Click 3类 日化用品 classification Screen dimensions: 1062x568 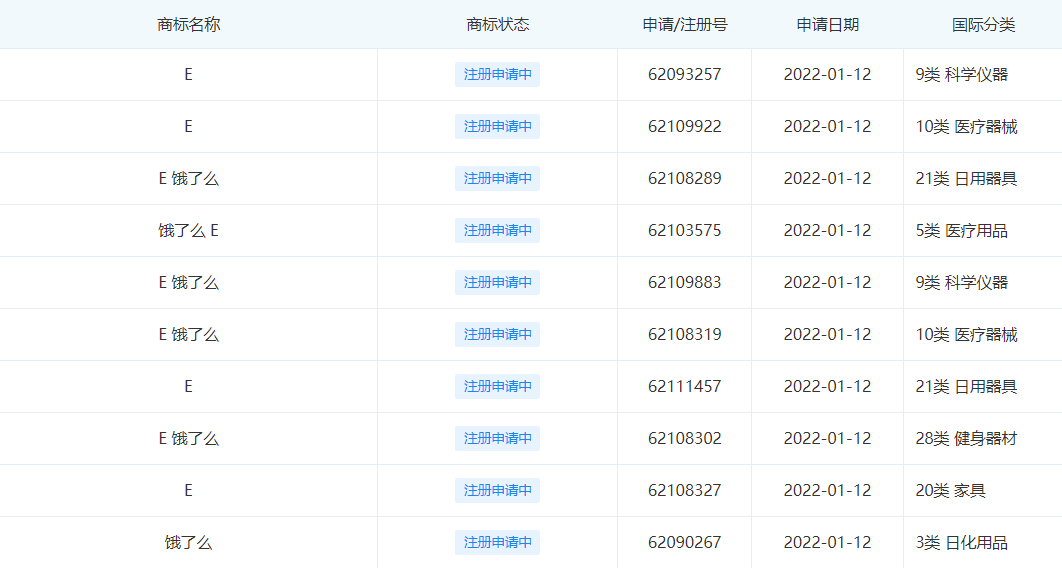[962, 543]
